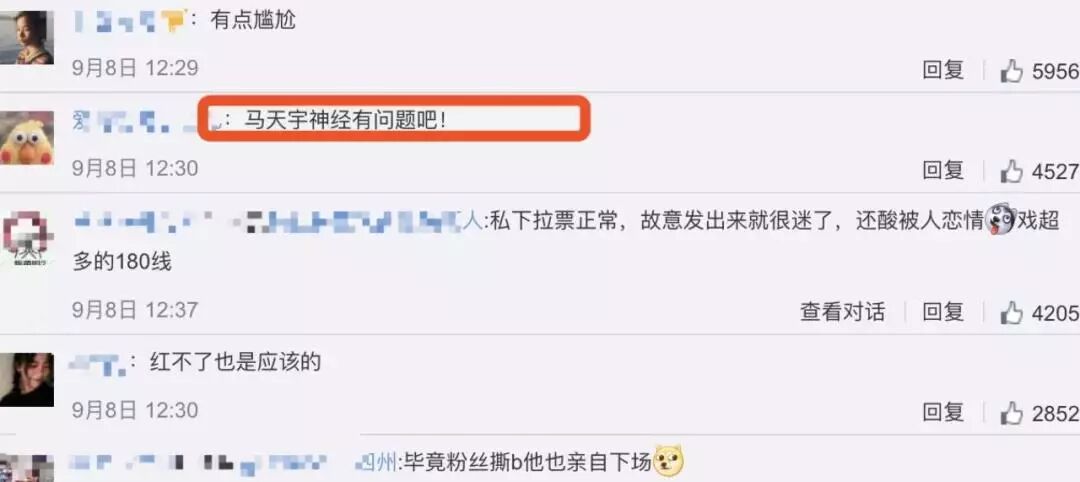
Task: Reply to the 马天宇神经有问题吧 comment
Action: pyautogui.click(x=943, y=171)
